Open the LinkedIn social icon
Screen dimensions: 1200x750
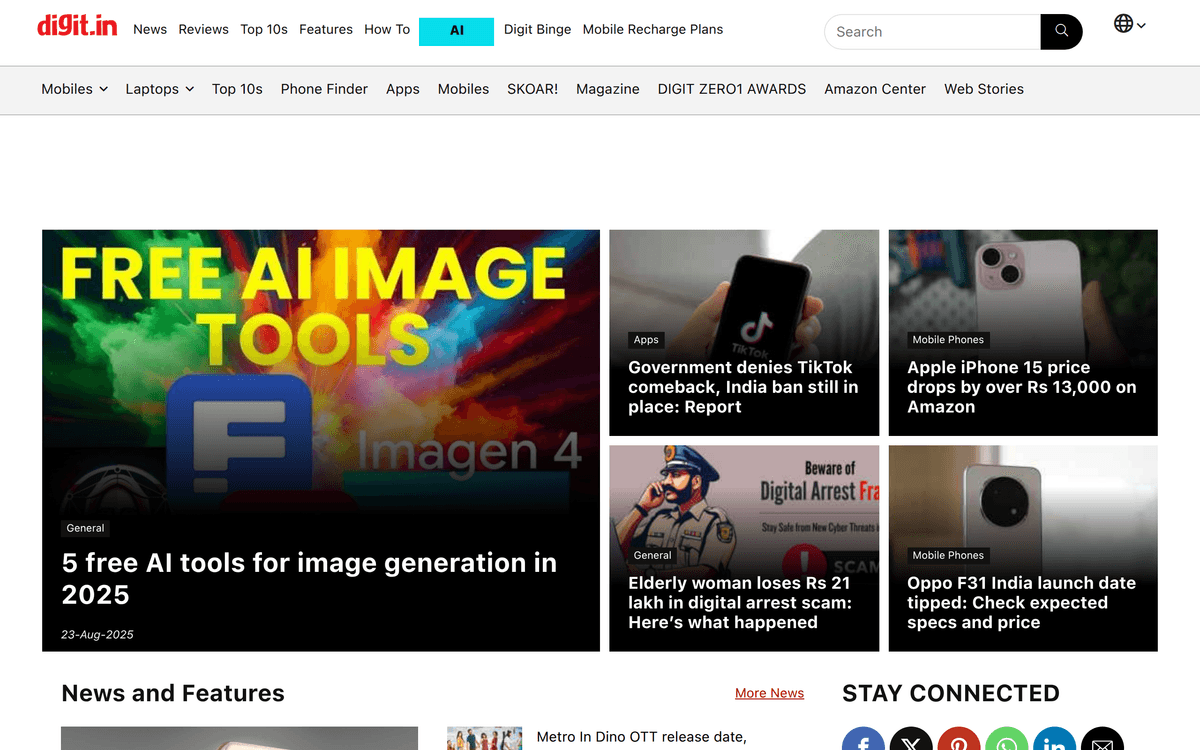click(1054, 739)
